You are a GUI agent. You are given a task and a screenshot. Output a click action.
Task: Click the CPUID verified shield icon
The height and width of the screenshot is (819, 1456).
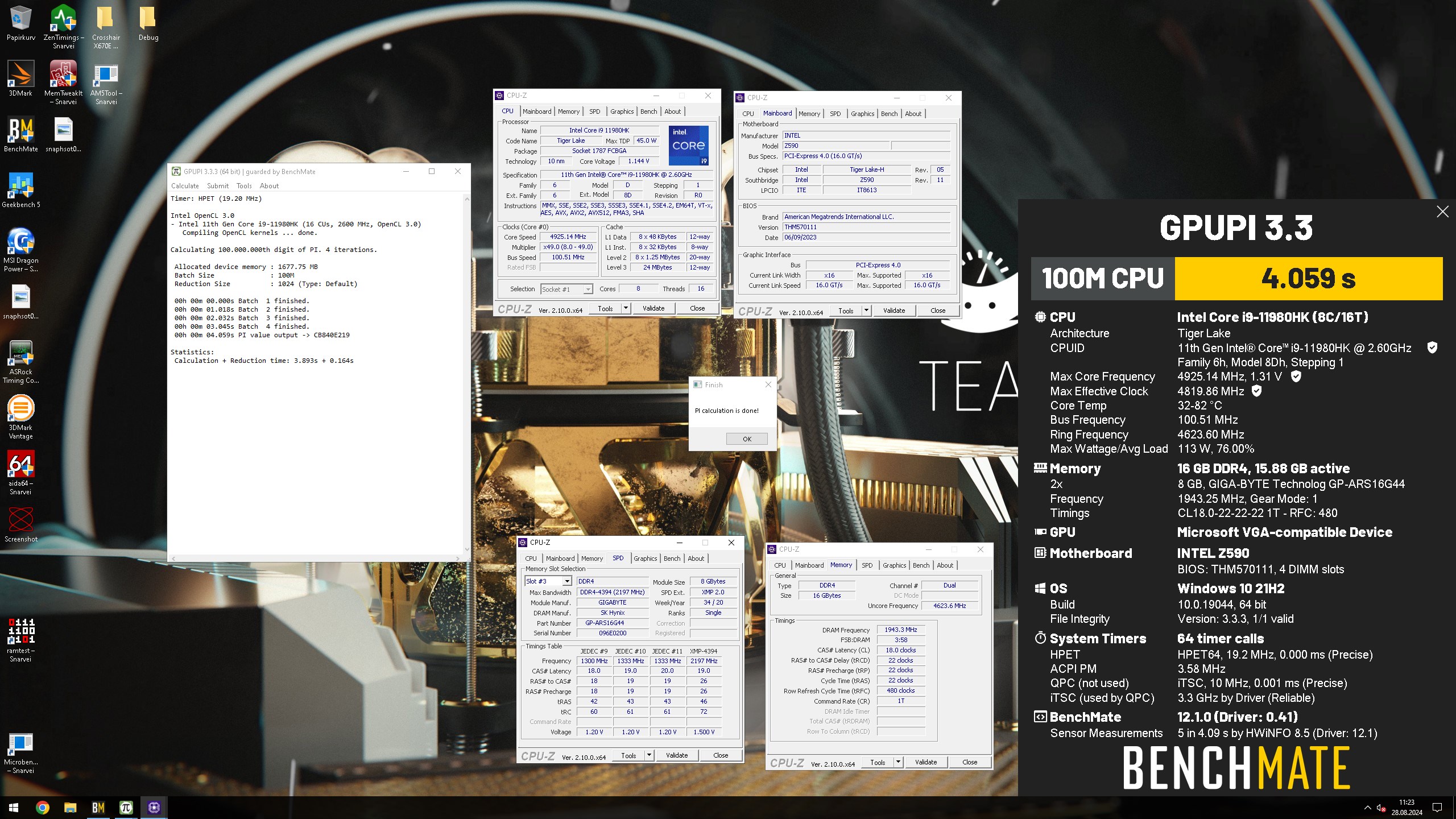[x=1432, y=348]
